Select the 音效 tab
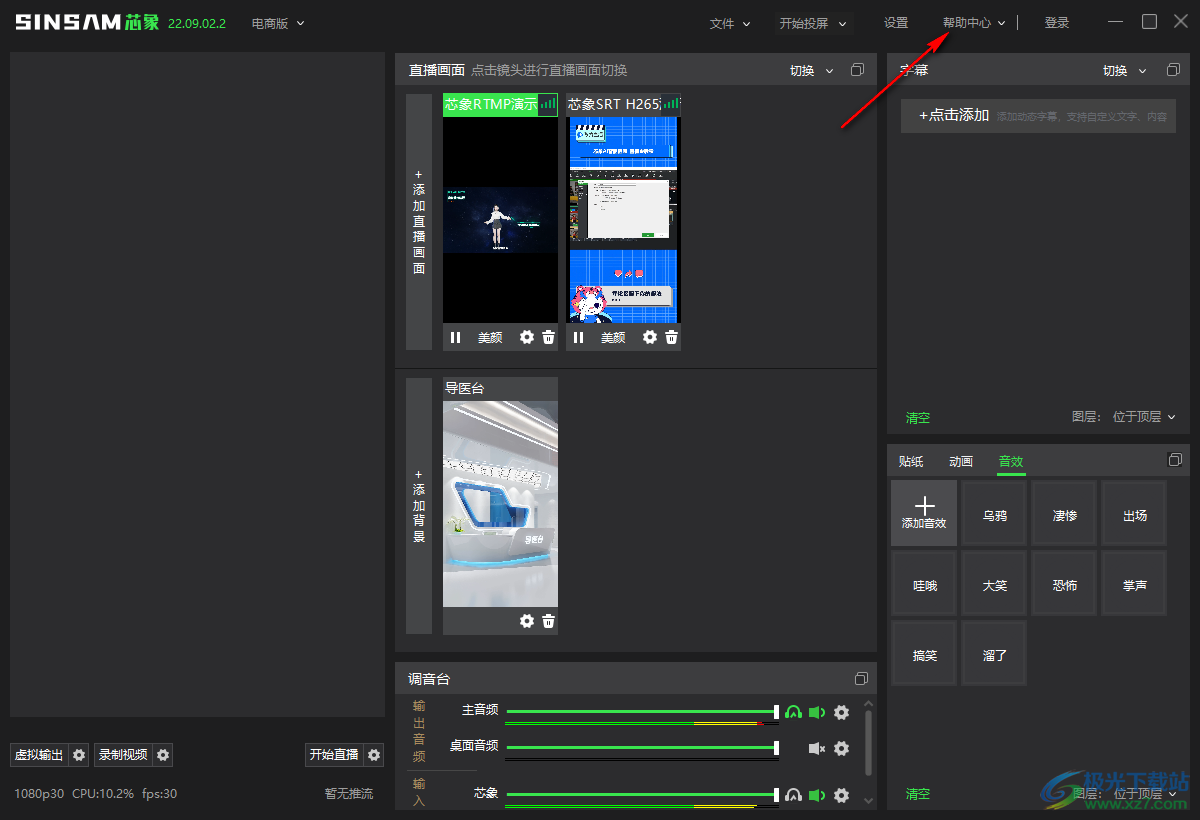 pyautogui.click(x=1011, y=461)
